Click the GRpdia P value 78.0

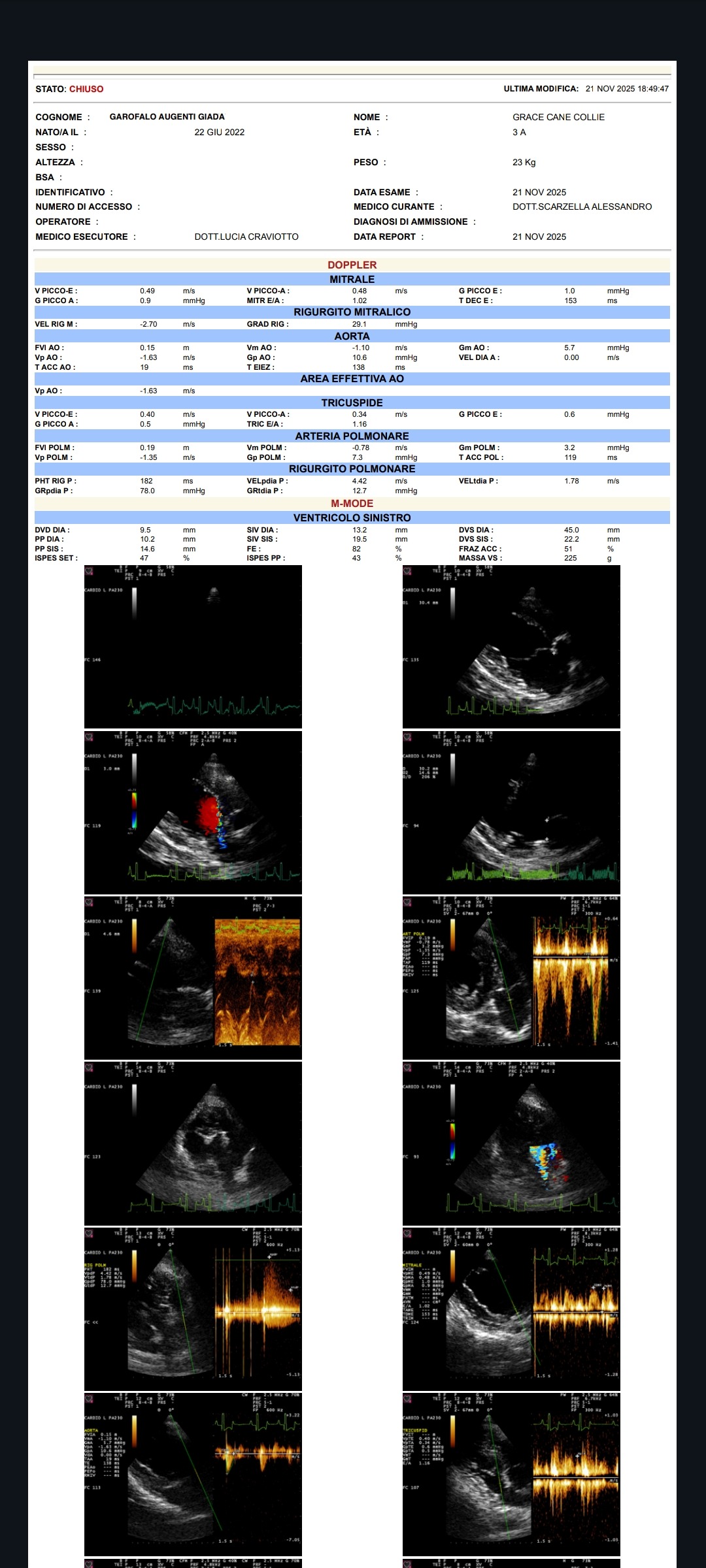click(147, 491)
